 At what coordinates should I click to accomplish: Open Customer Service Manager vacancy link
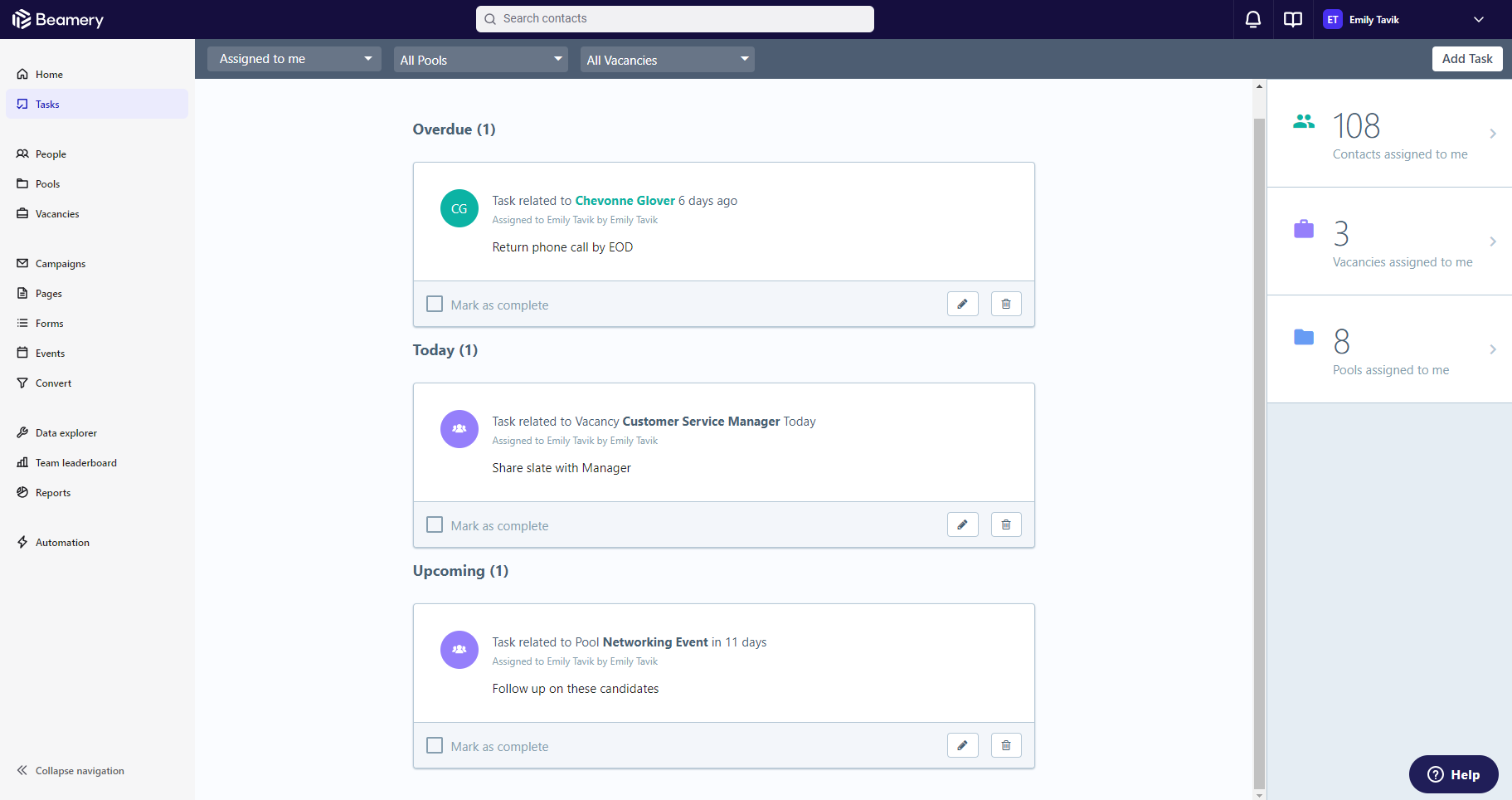coord(701,422)
